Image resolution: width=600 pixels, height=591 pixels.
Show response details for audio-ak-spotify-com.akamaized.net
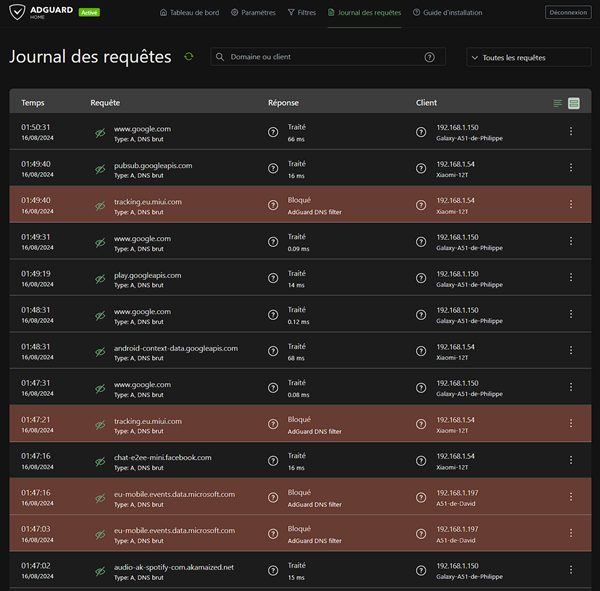[x=273, y=571]
